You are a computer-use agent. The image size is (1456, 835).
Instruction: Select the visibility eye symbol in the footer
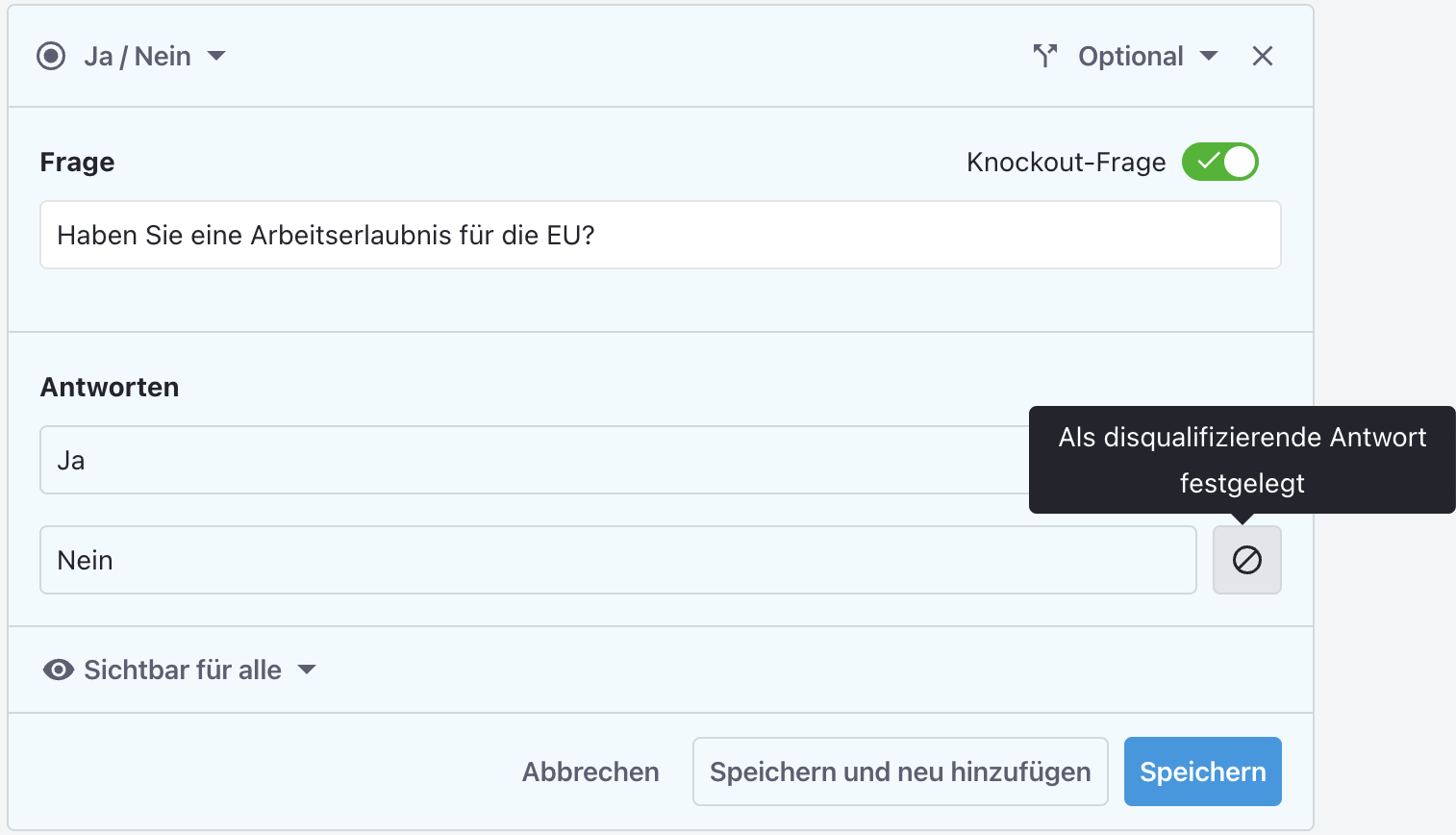pyautogui.click(x=60, y=670)
